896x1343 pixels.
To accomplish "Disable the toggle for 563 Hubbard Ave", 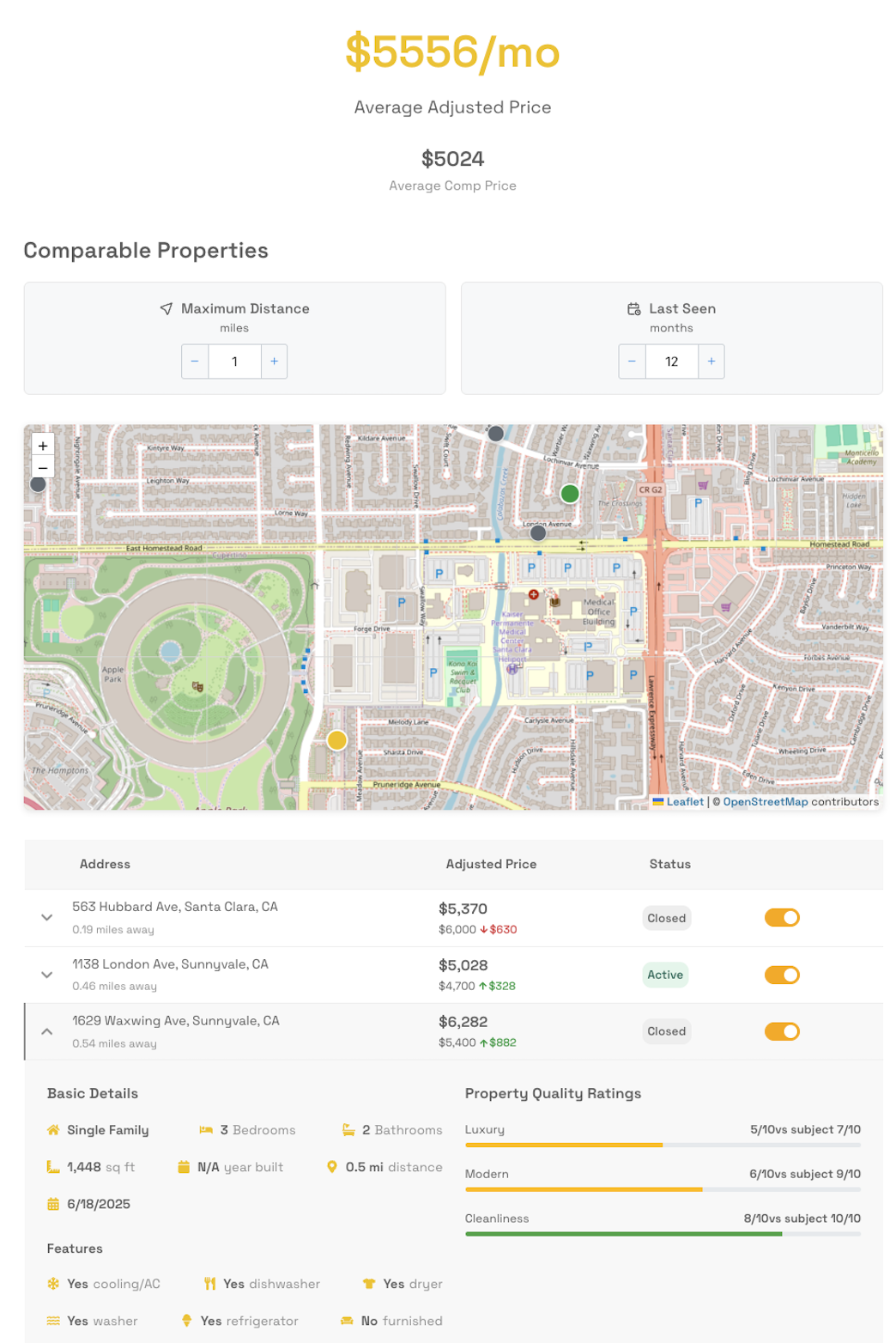I will coord(781,917).
